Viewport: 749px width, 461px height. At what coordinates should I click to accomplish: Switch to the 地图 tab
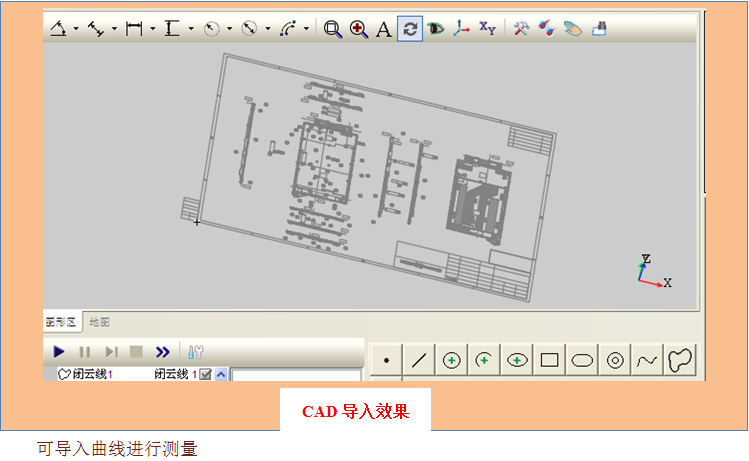(x=99, y=322)
